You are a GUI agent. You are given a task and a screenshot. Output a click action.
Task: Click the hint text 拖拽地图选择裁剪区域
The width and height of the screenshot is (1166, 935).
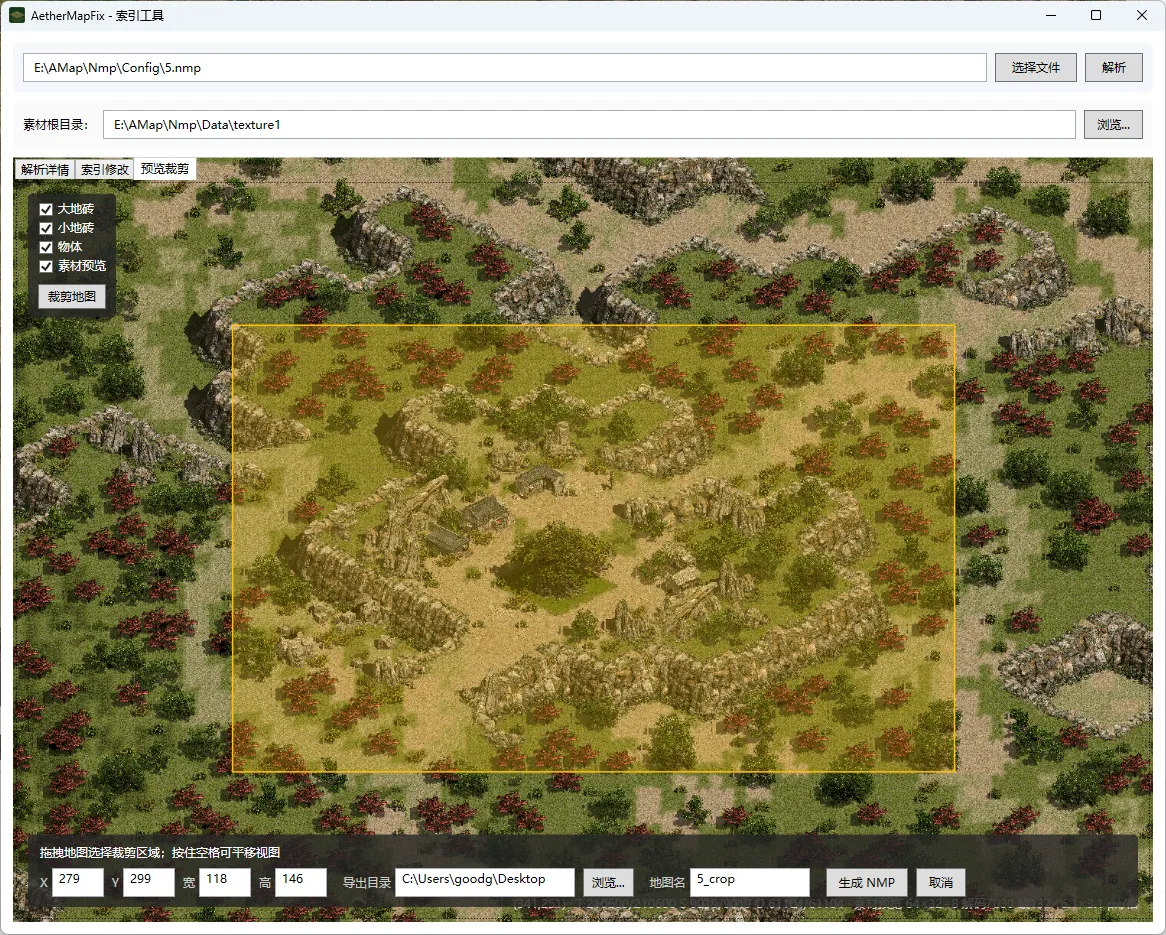[x=103, y=852]
